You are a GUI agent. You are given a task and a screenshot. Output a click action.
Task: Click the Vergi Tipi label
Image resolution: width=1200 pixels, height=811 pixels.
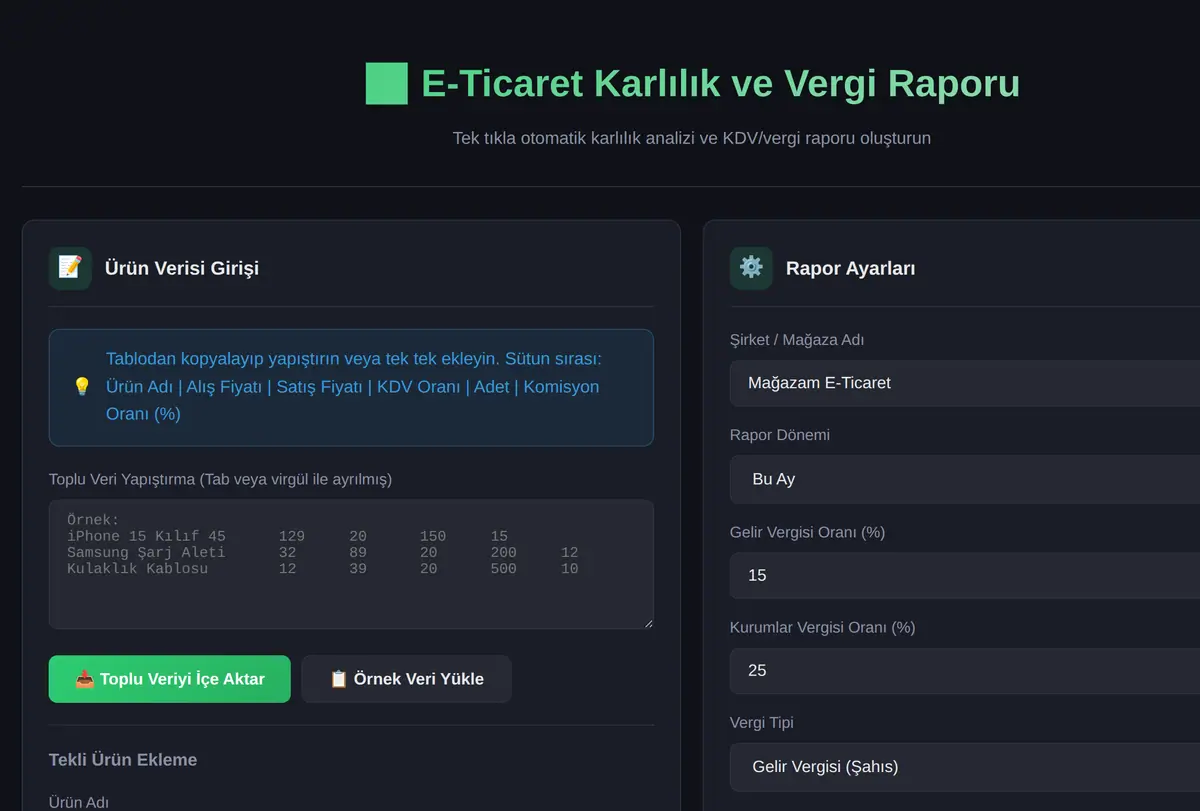[762, 722]
